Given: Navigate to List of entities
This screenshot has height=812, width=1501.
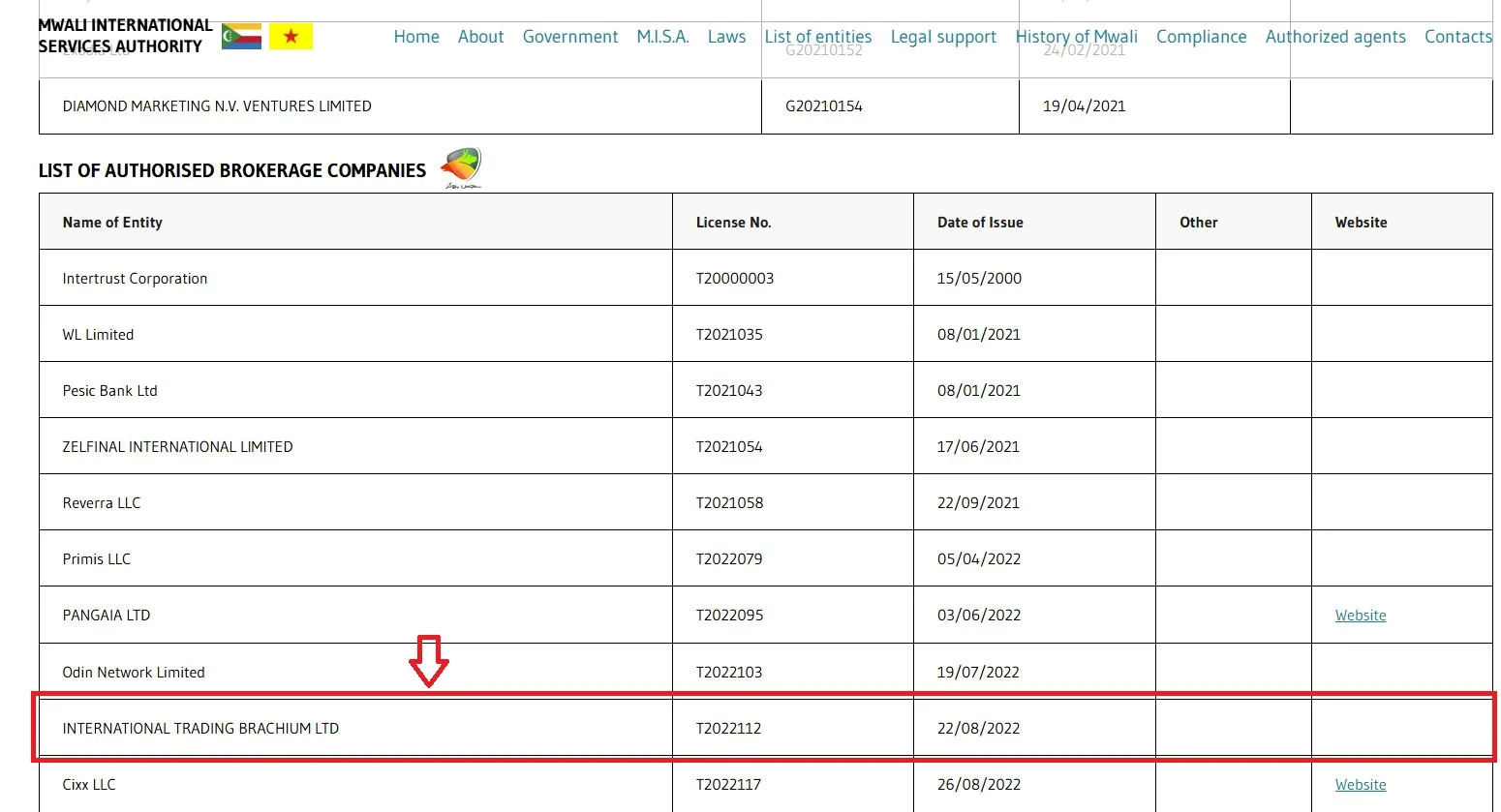Looking at the screenshot, I should [818, 37].
